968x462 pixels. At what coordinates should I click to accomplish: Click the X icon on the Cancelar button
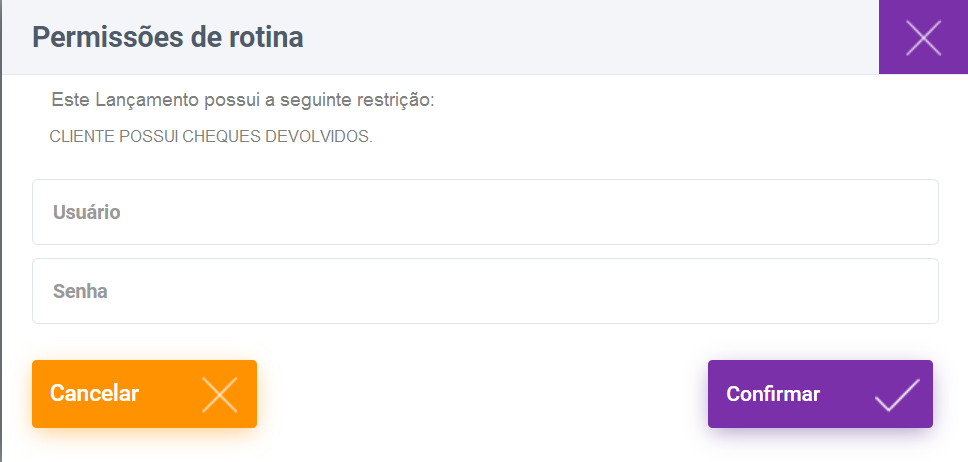click(219, 394)
